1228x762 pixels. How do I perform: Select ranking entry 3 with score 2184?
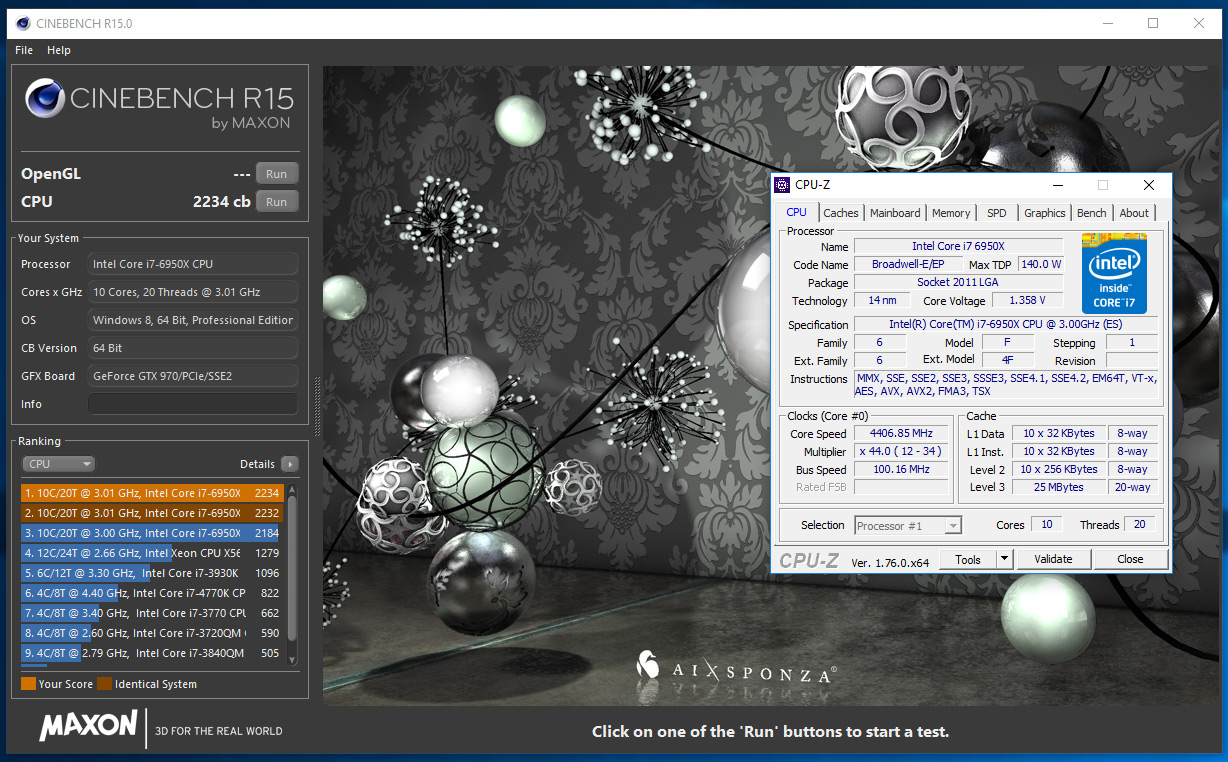click(152, 533)
